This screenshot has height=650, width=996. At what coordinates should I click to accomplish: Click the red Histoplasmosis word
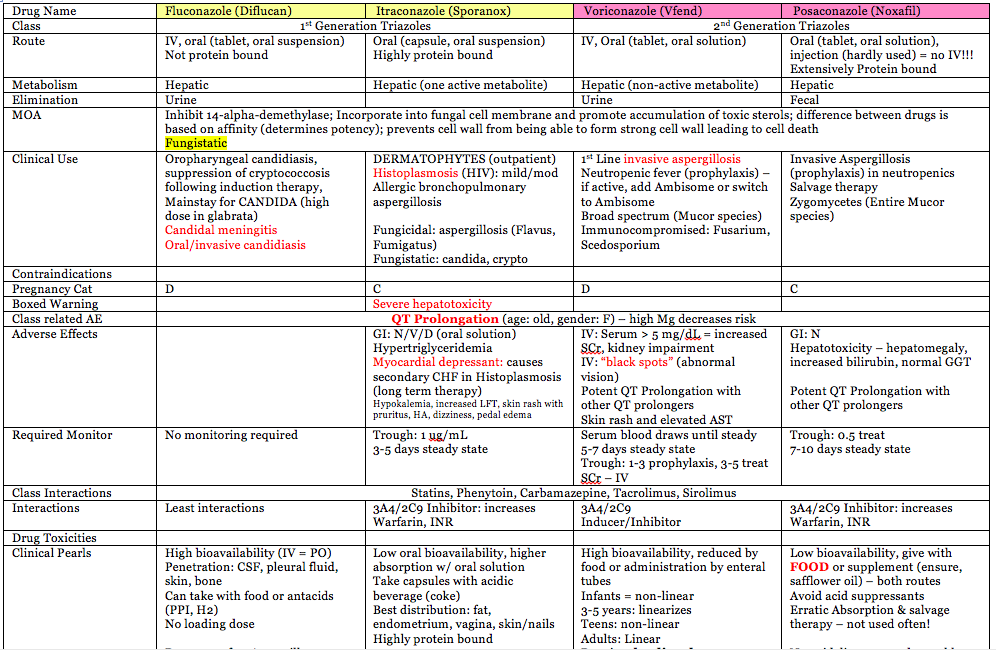(x=415, y=173)
